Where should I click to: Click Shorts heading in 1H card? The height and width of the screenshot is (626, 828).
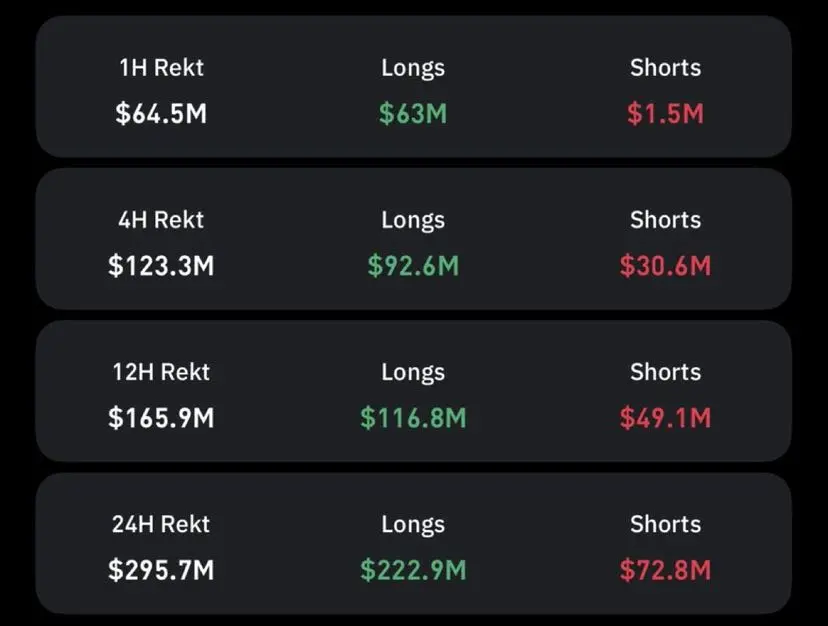pos(665,68)
